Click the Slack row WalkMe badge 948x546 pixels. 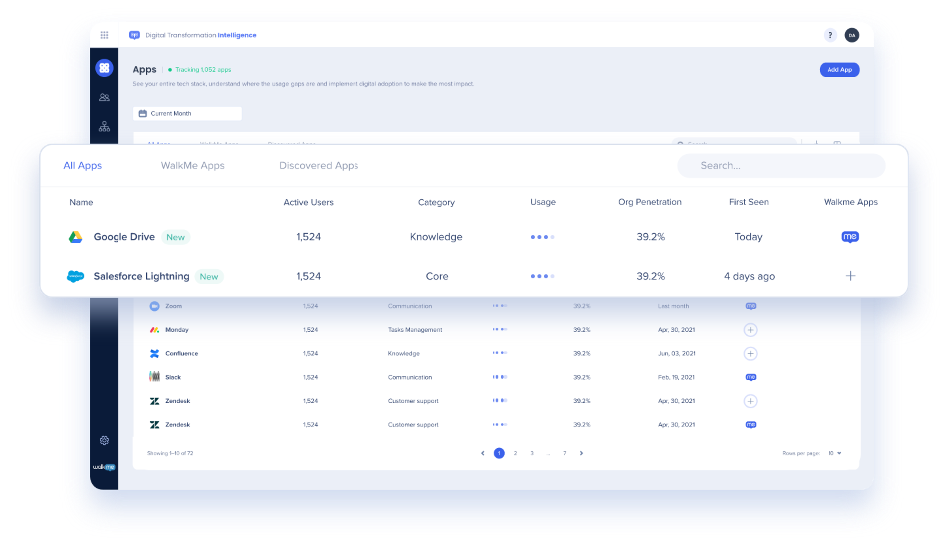750,377
